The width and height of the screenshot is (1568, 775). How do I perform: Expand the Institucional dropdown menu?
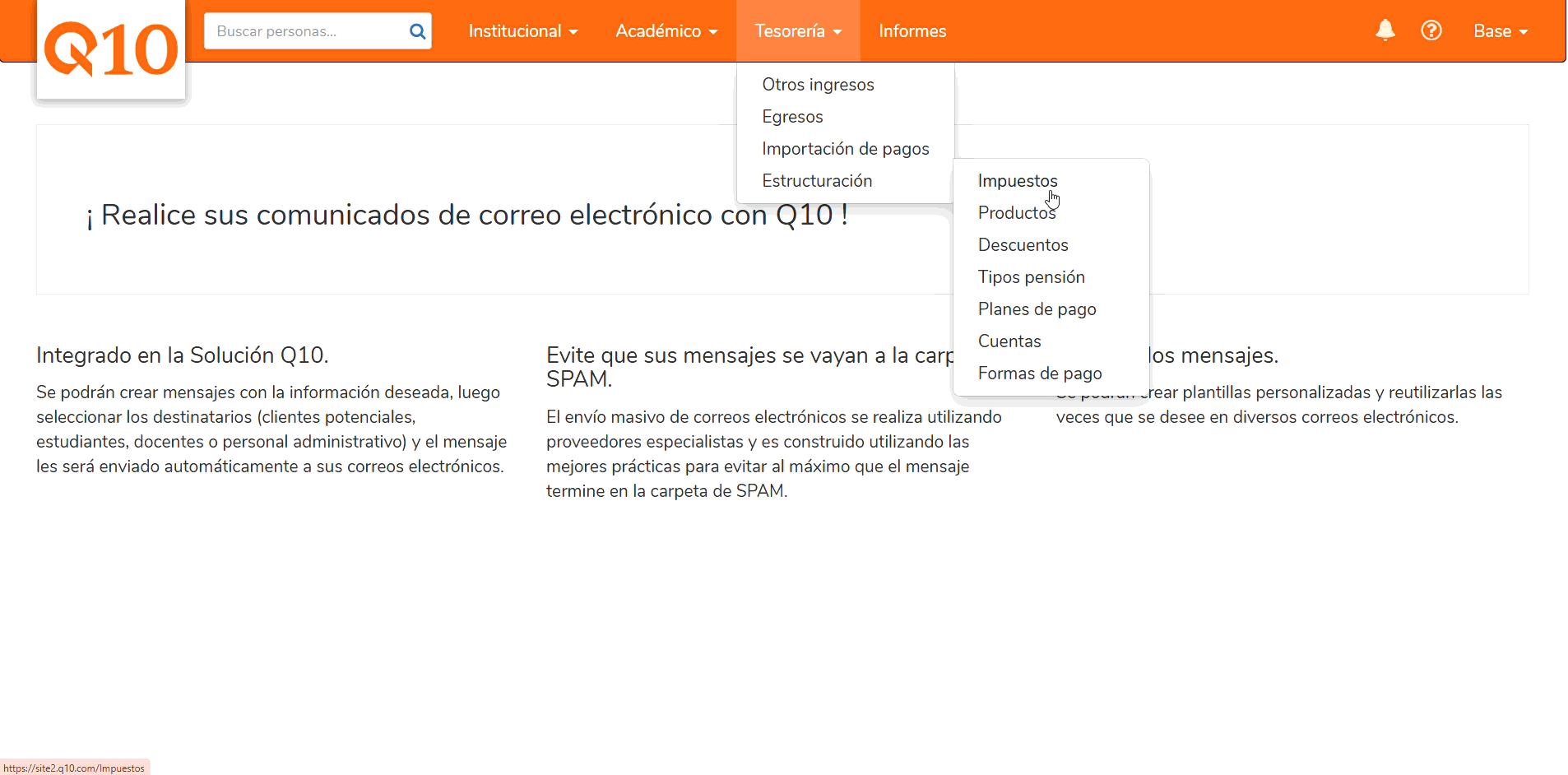click(523, 31)
